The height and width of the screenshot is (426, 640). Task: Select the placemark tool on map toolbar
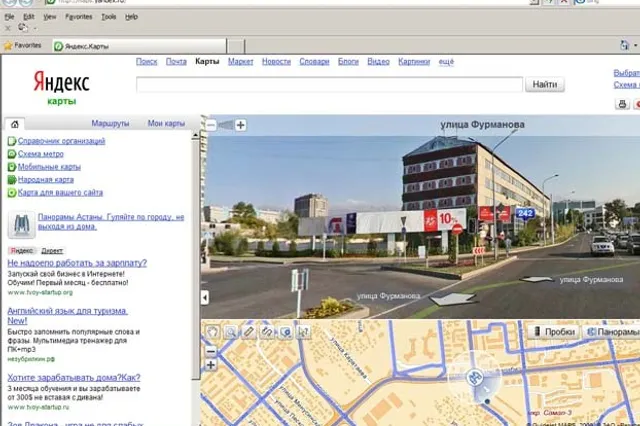click(x=285, y=332)
